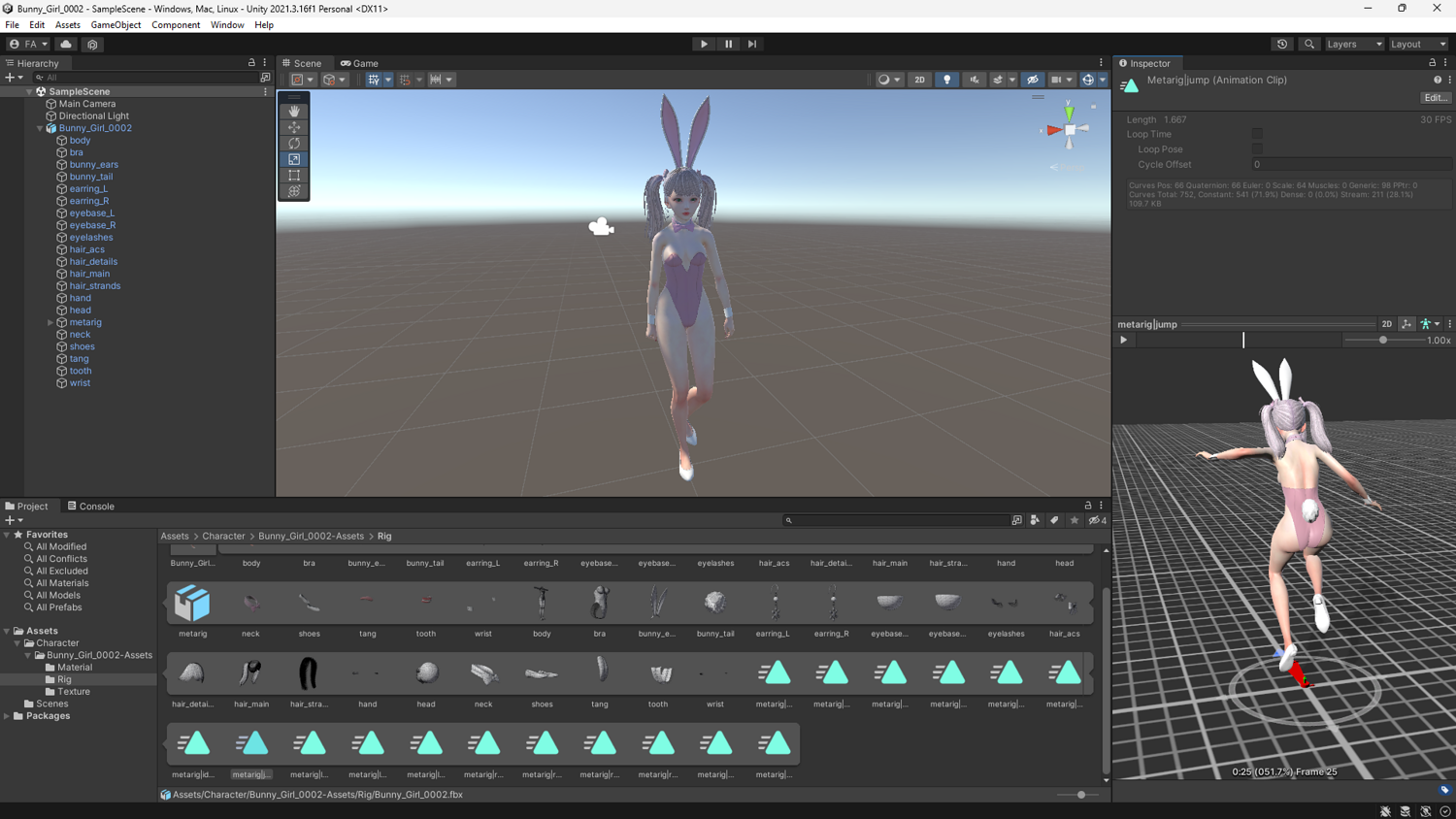Start Play mode with the Play button
Viewport: 1456px width, 819px height.
[704, 44]
